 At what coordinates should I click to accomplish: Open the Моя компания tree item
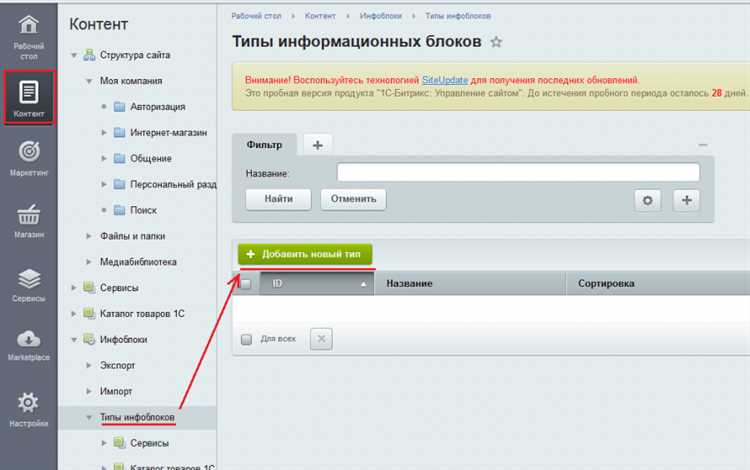(131, 81)
